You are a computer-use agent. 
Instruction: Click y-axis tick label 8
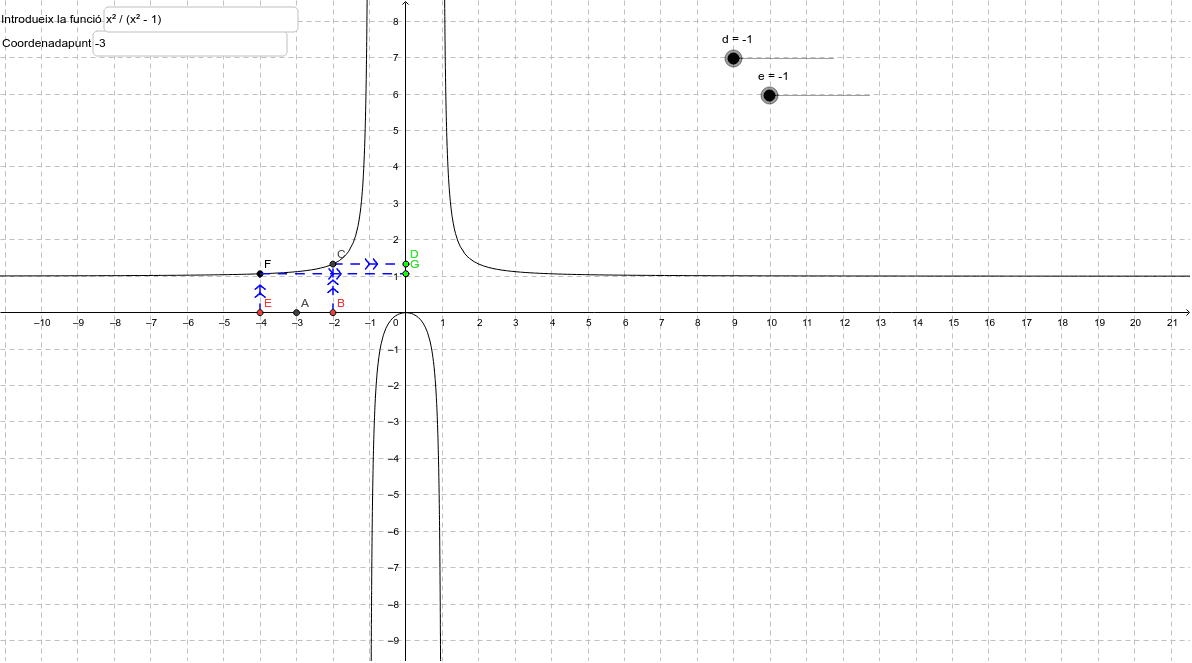[395, 21]
